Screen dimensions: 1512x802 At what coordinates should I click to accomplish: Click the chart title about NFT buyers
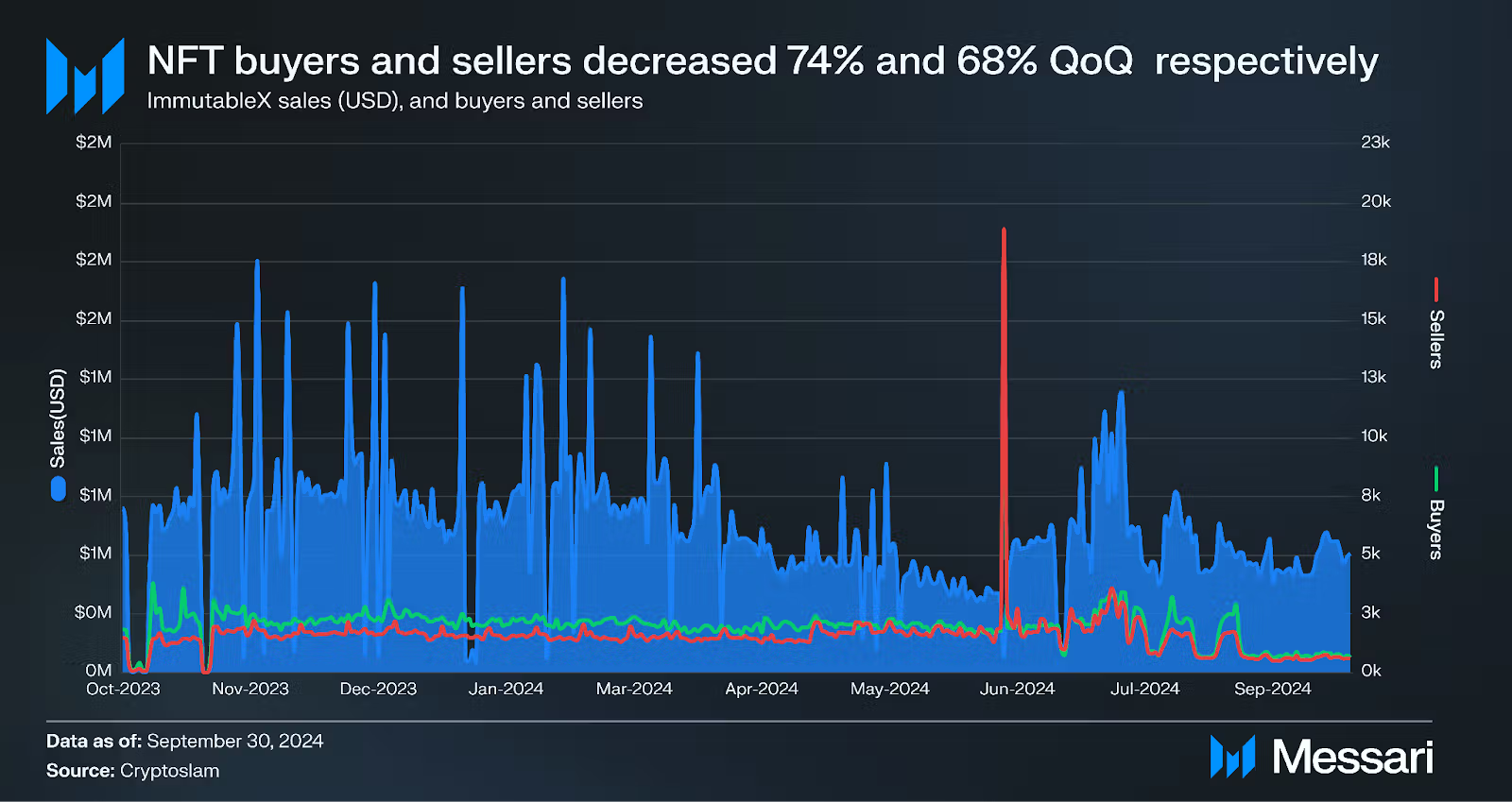pos(763,60)
